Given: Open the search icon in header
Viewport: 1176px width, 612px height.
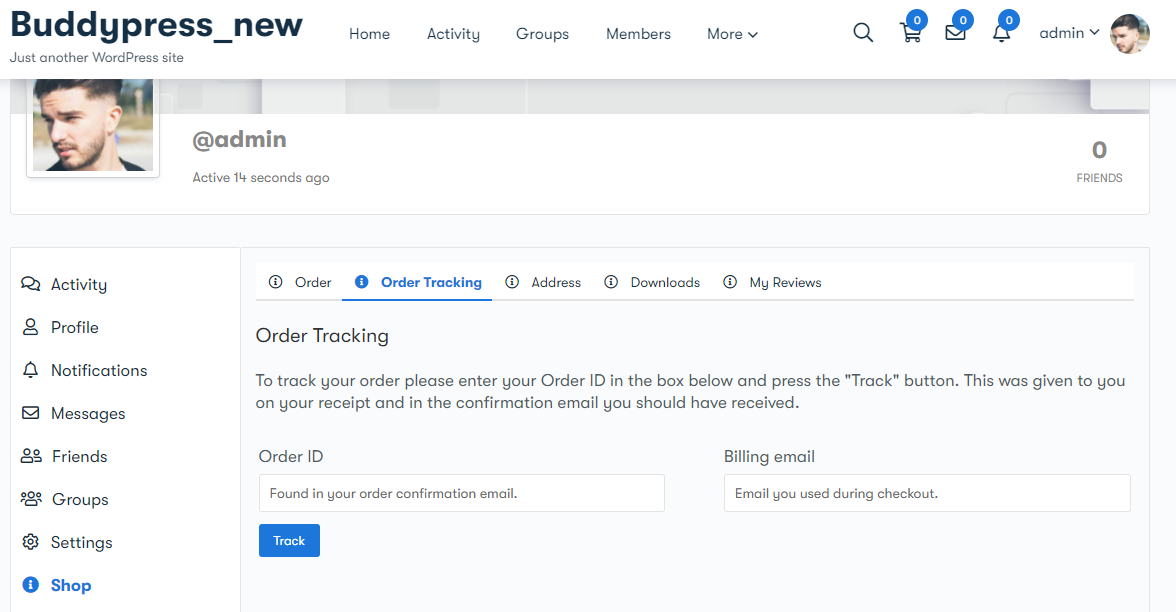Looking at the screenshot, I should pos(863,33).
